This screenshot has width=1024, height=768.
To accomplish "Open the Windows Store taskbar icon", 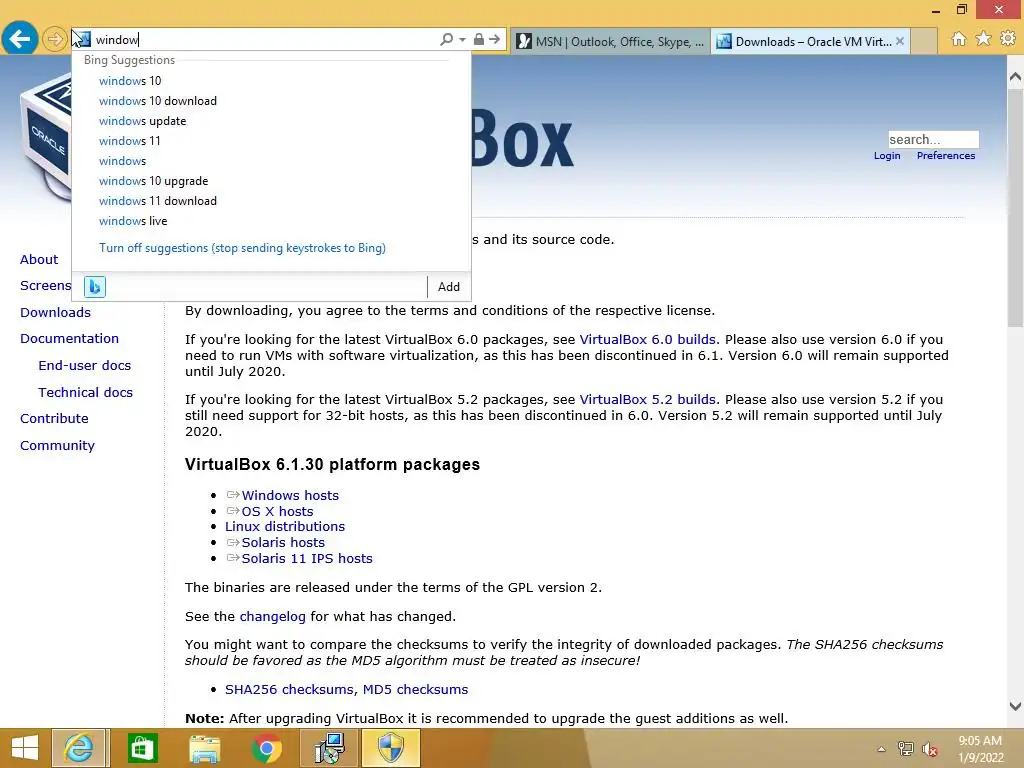I will [x=142, y=748].
